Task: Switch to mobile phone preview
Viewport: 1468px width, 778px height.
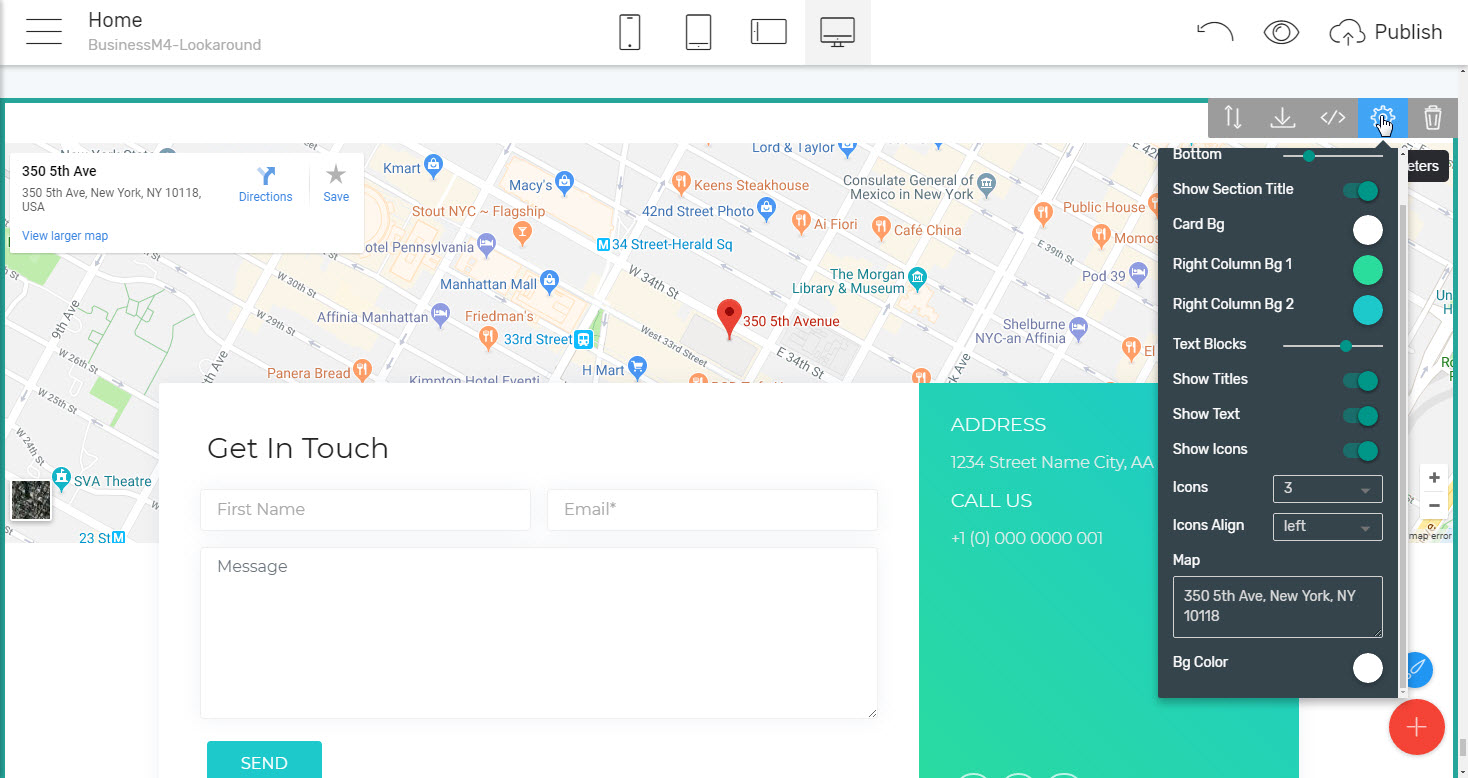Action: pos(629,32)
